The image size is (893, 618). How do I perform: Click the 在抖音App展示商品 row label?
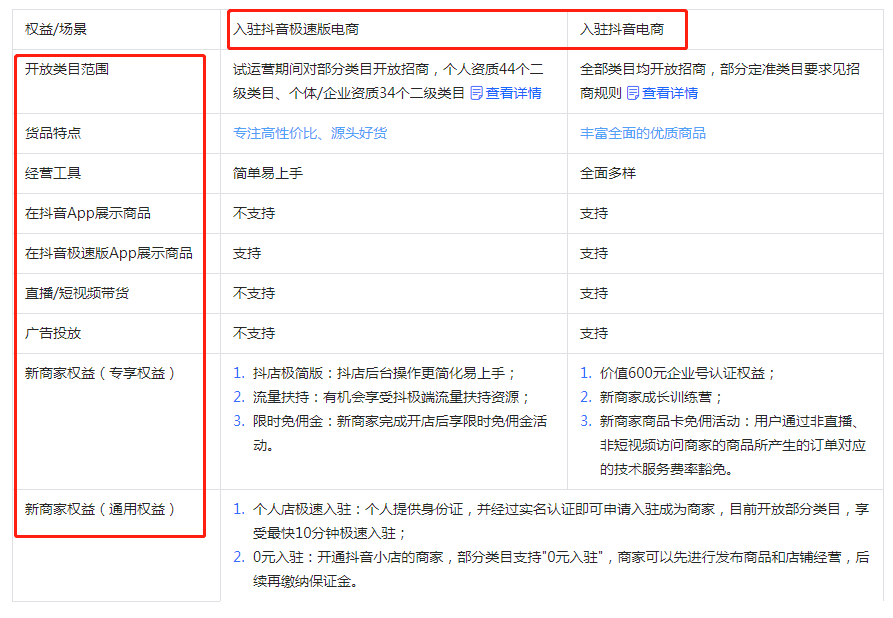[x=87, y=213]
